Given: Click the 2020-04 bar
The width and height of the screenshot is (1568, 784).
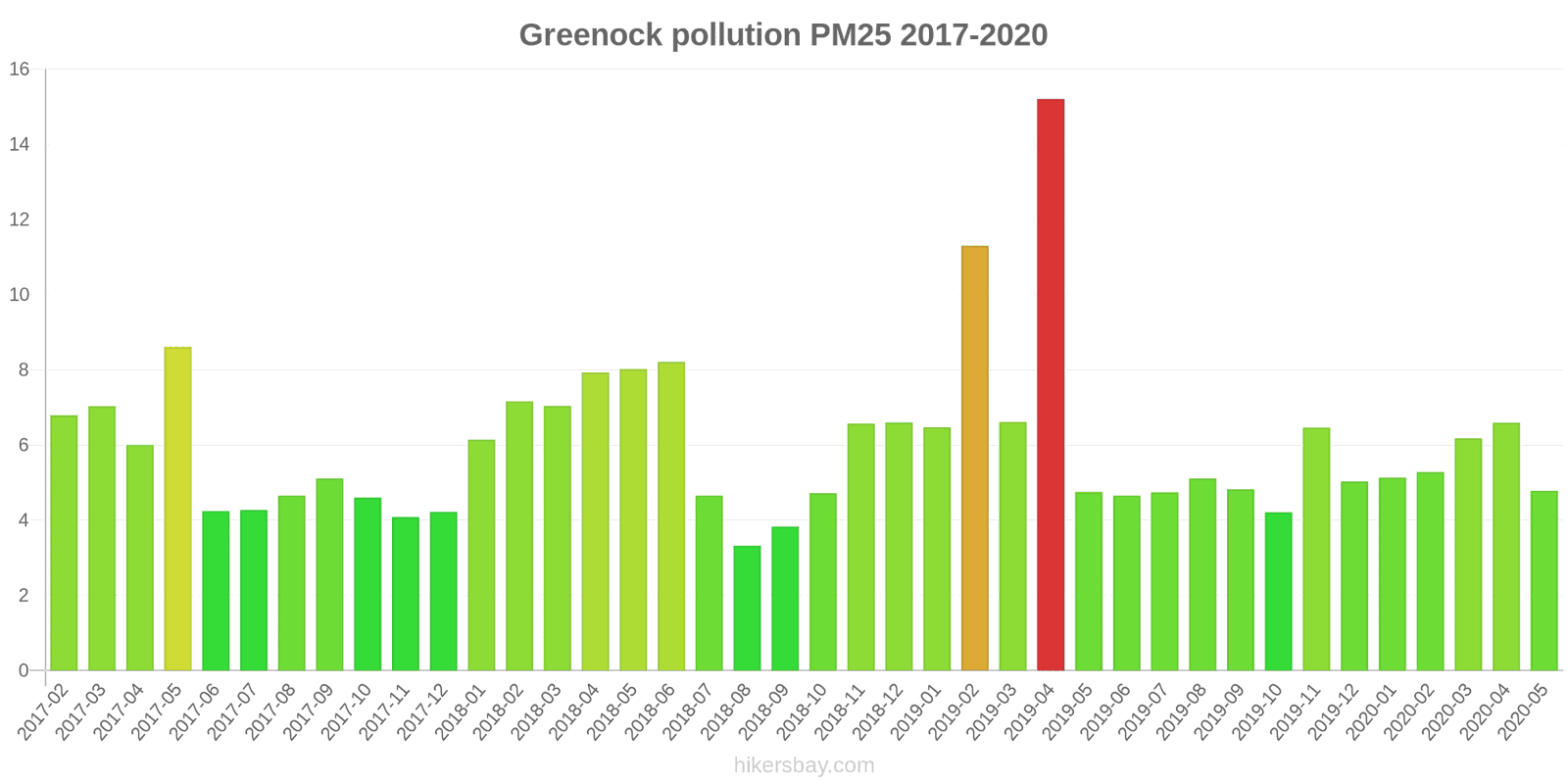Looking at the screenshot, I should tap(1505, 547).
